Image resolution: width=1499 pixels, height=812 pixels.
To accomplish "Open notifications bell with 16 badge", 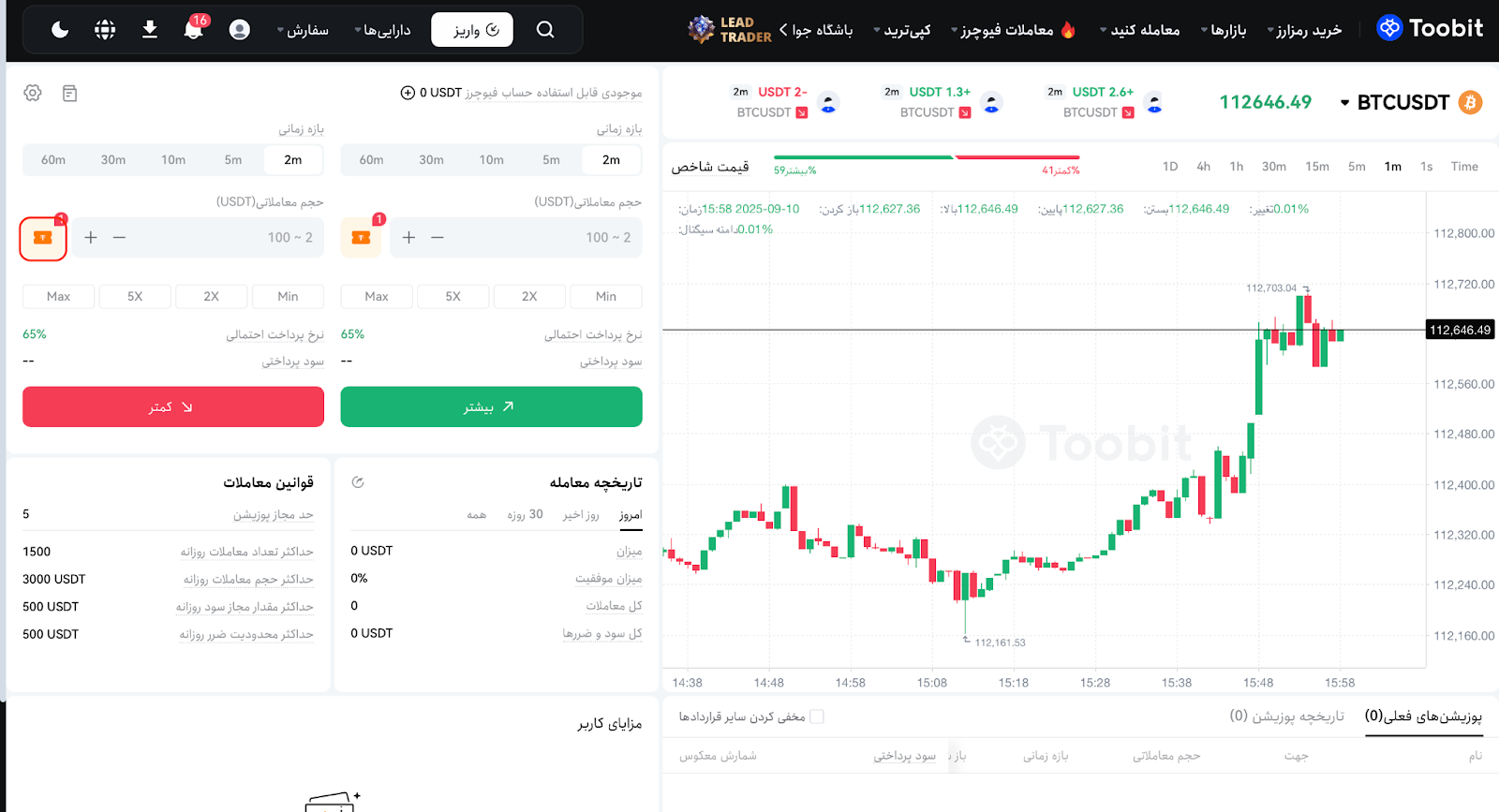I will pos(194,30).
